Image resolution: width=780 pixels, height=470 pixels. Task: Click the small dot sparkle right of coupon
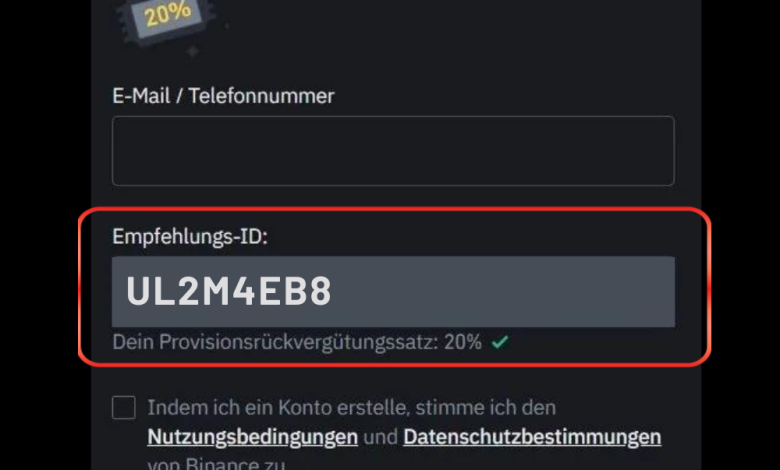coord(227,25)
